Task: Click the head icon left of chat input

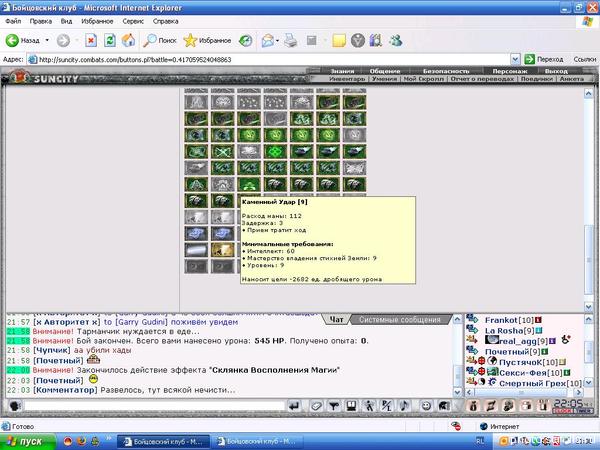Action: pyautogui.click(x=15, y=406)
